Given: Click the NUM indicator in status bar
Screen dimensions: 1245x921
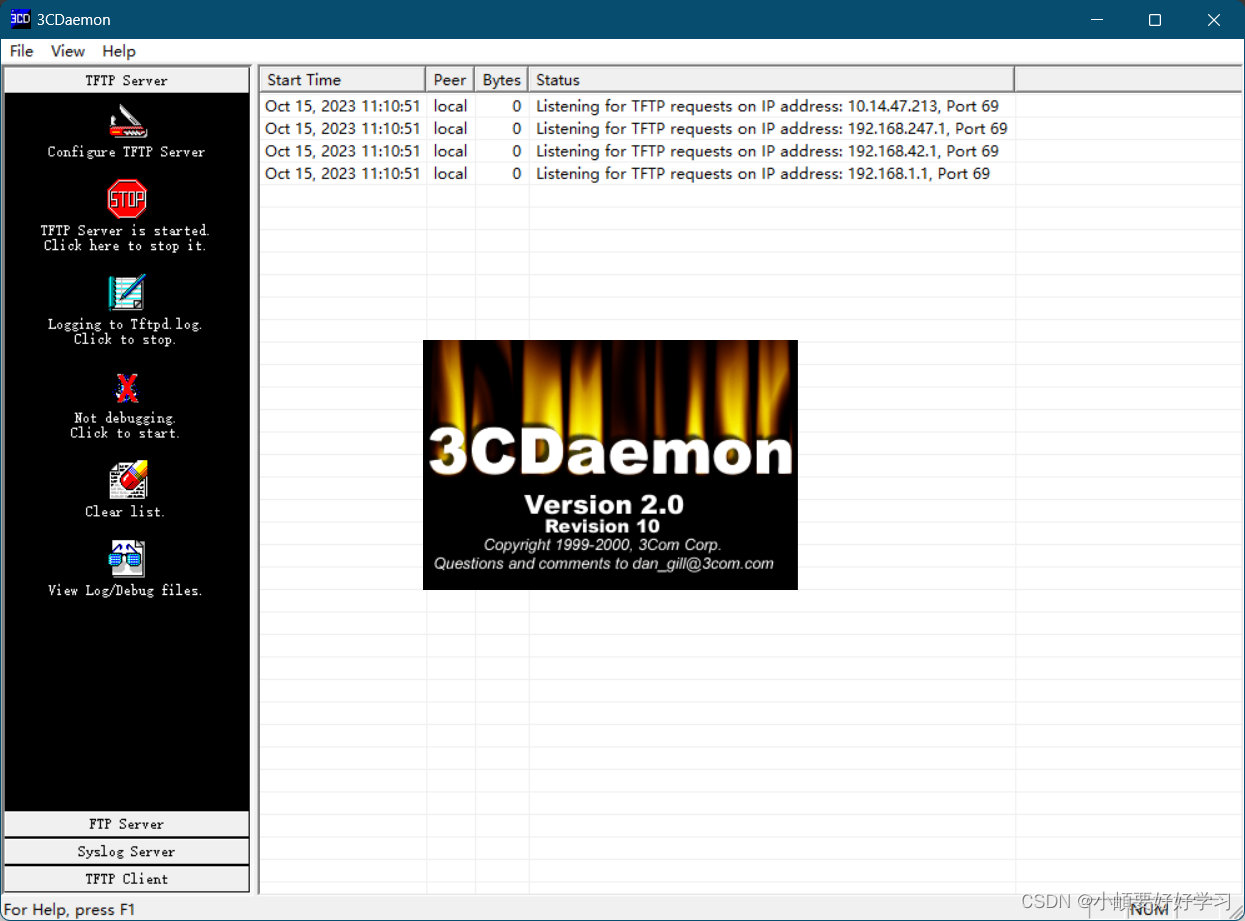Looking at the screenshot, I should (x=1148, y=910).
